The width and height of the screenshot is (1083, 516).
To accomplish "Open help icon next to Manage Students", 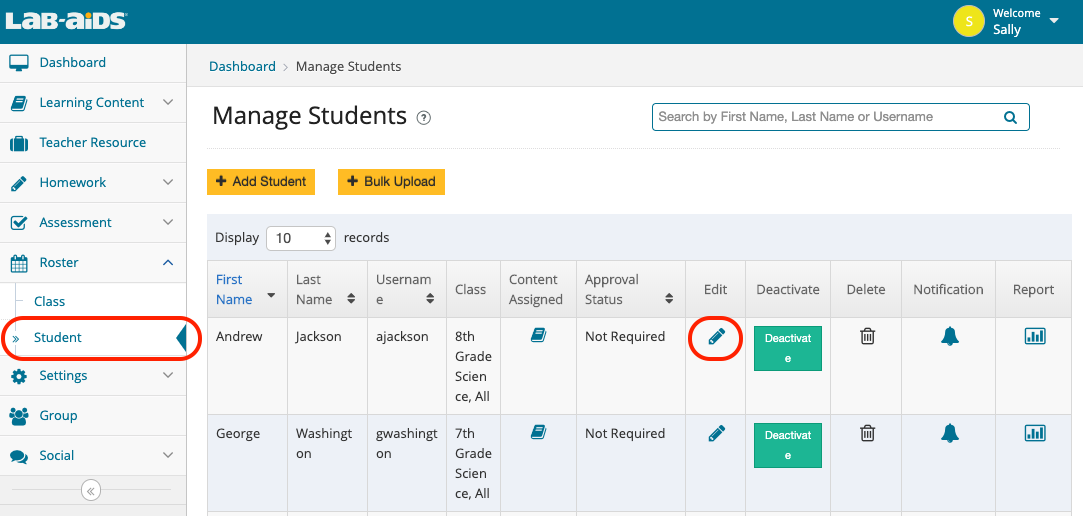I will (424, 118).
